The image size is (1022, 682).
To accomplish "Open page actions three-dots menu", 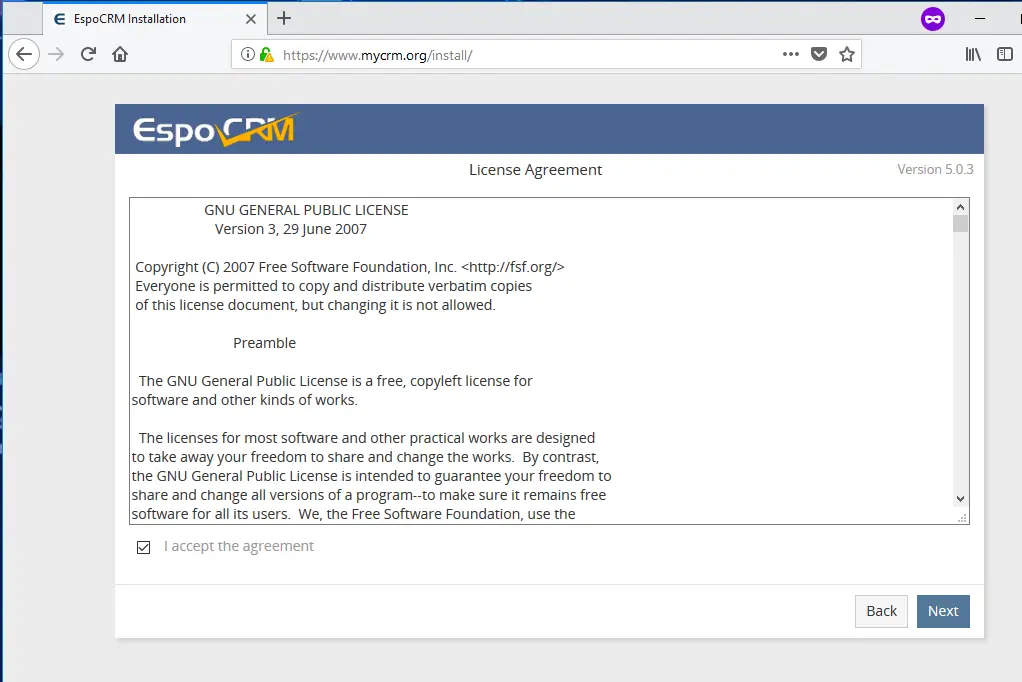I will pos(791,54).
